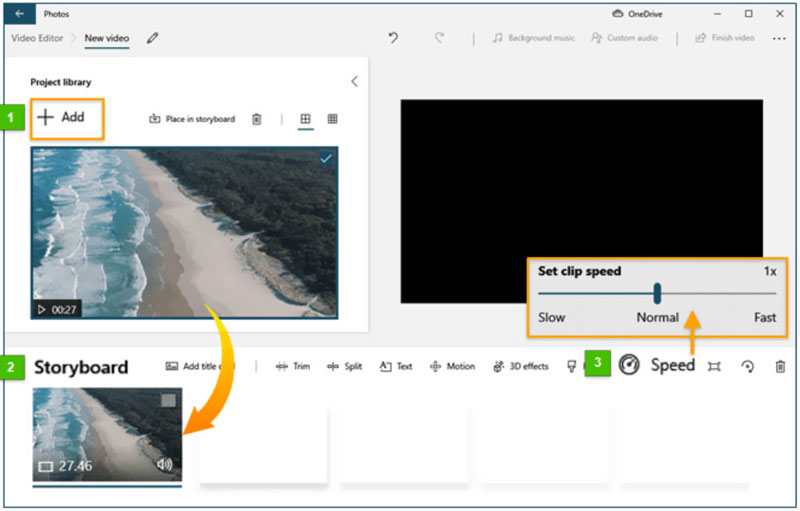800x511 pixels.
Task: Click the clip speed slider handle
Action: [x=657, y=293]
